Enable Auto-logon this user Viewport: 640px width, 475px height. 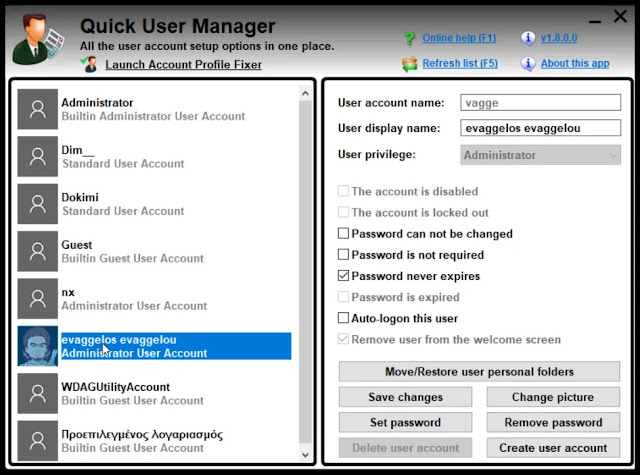(x=343, y=318)
